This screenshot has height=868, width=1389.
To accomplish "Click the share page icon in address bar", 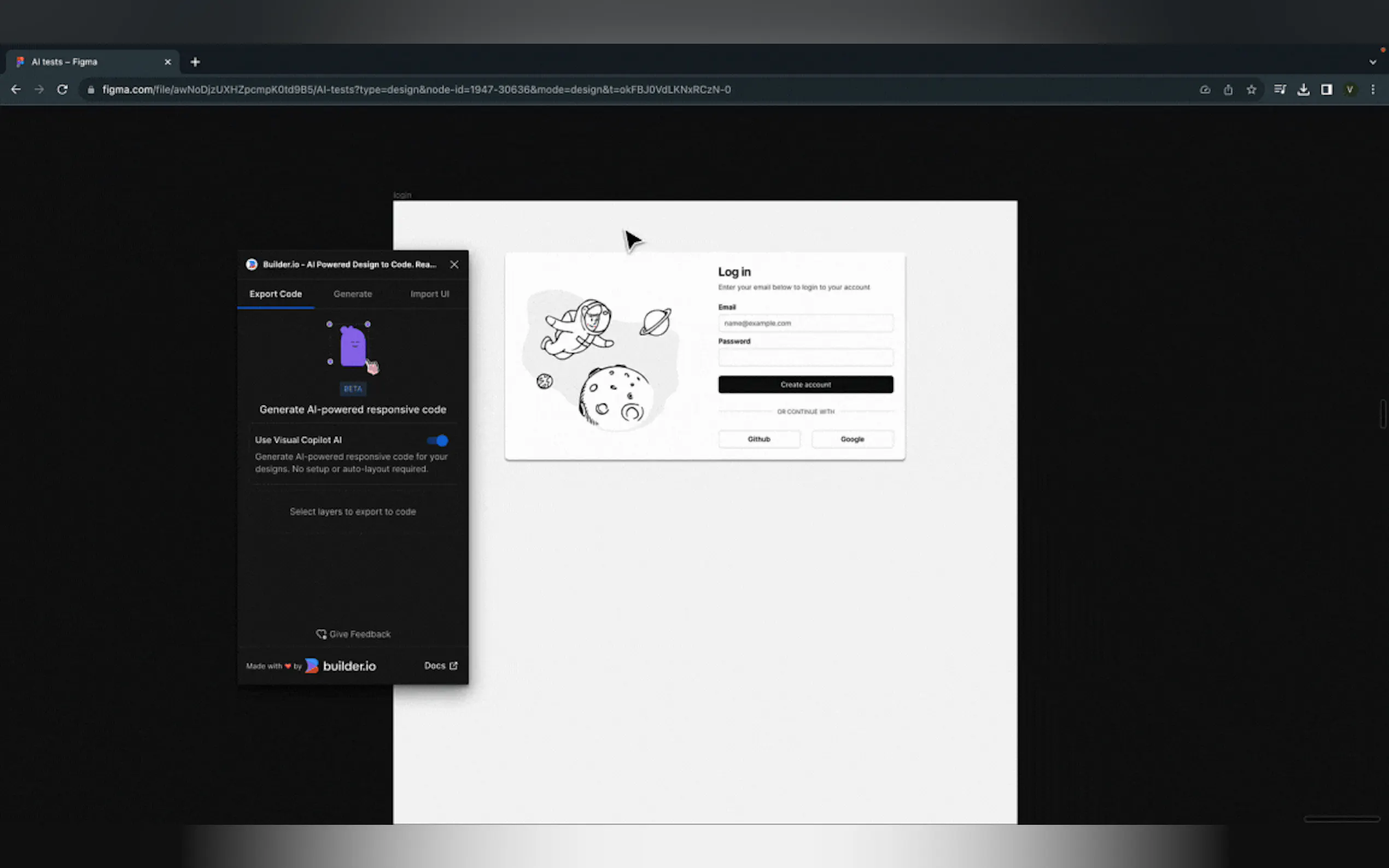I will (1228, 90).
